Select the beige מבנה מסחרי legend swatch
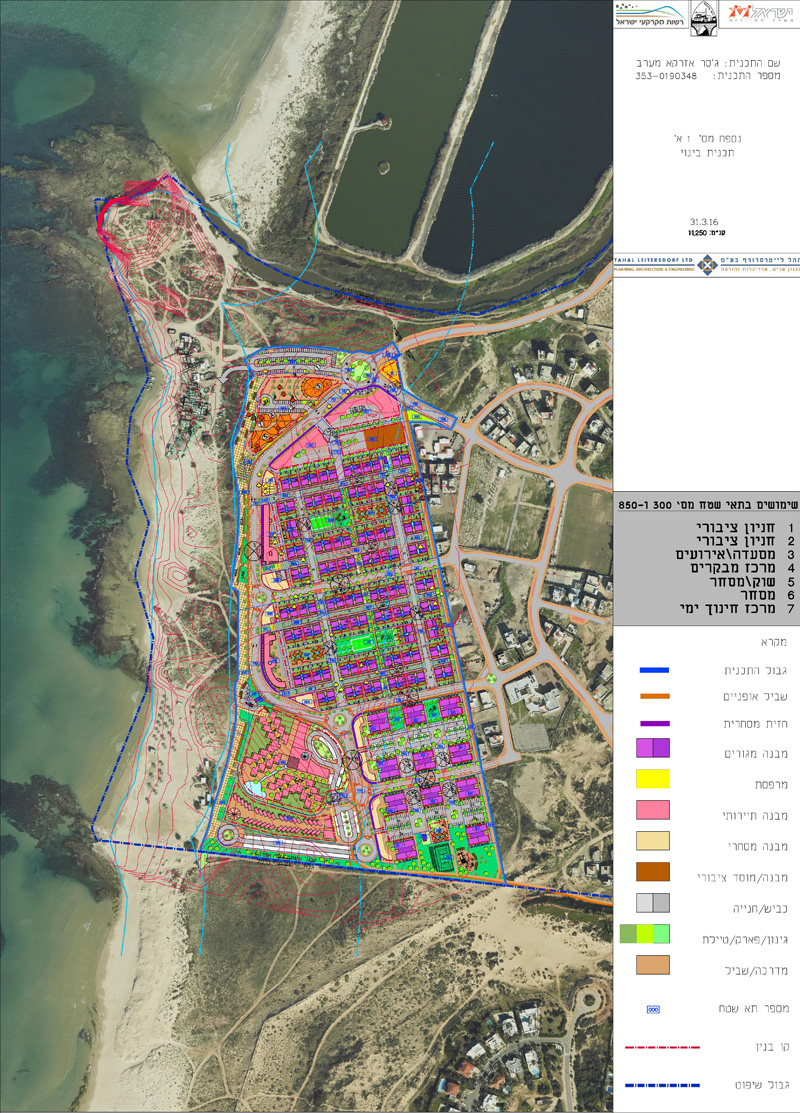Viewport: 800px width, 1113px height. pos(653,841)
